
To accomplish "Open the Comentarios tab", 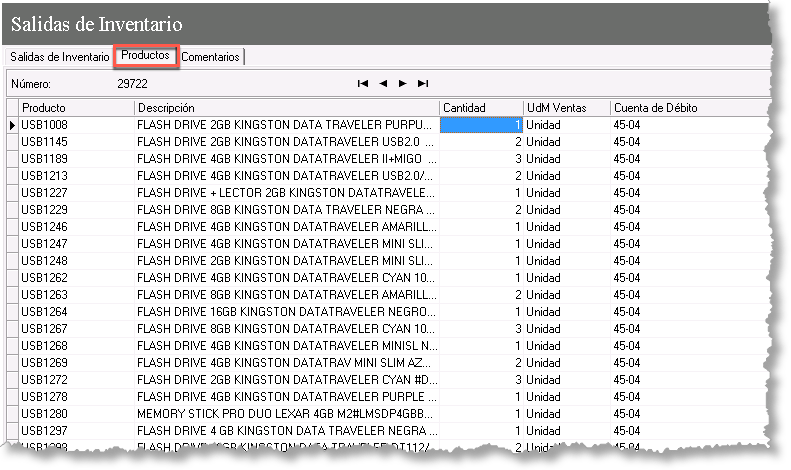I will (x=210, y=57).
